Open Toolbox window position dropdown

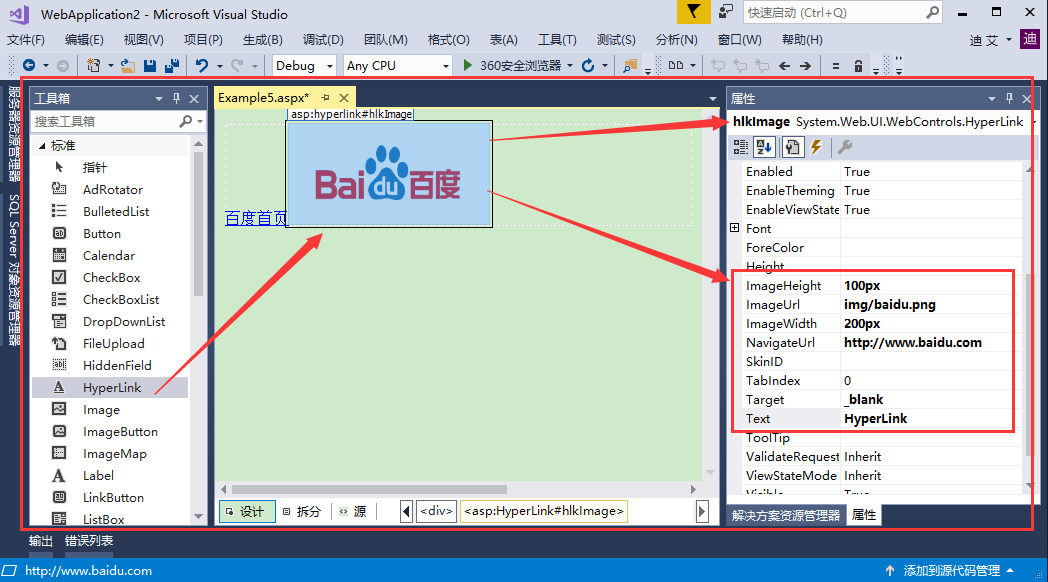click(158, 99)
